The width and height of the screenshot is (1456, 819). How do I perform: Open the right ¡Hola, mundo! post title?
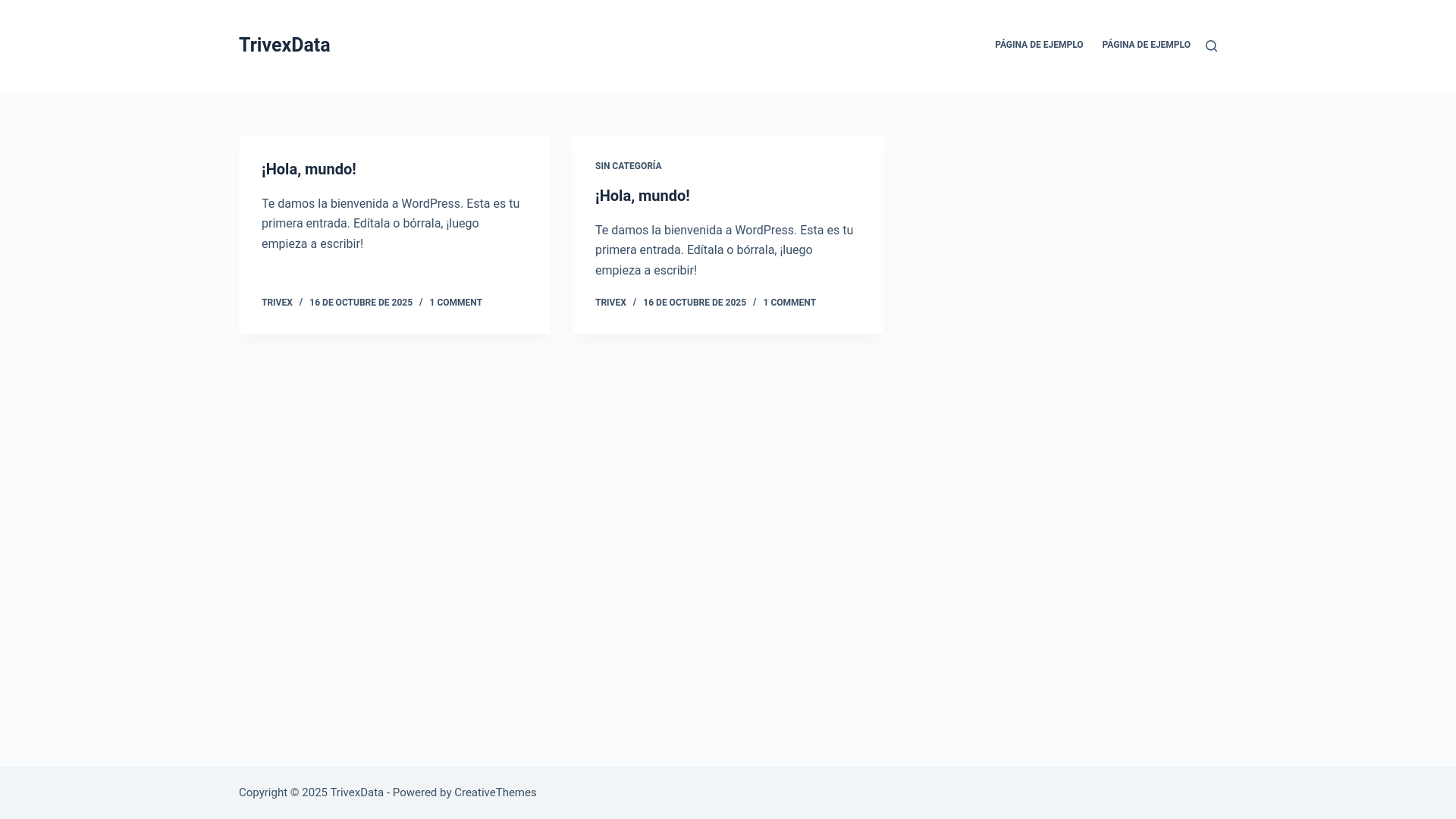point(642,196)
